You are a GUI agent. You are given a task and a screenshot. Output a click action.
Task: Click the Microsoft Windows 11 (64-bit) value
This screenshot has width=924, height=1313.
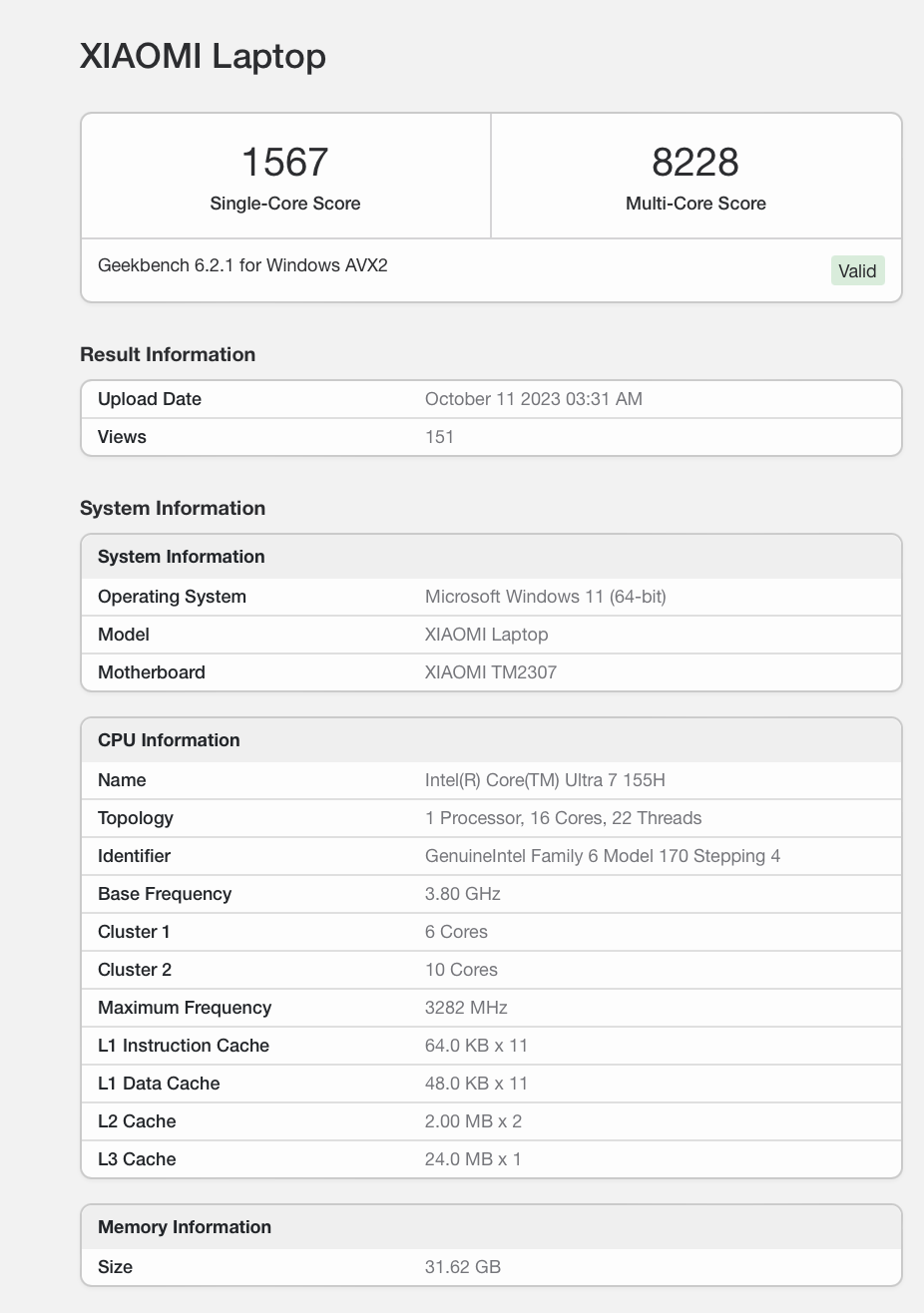click(x=545, y=597)
